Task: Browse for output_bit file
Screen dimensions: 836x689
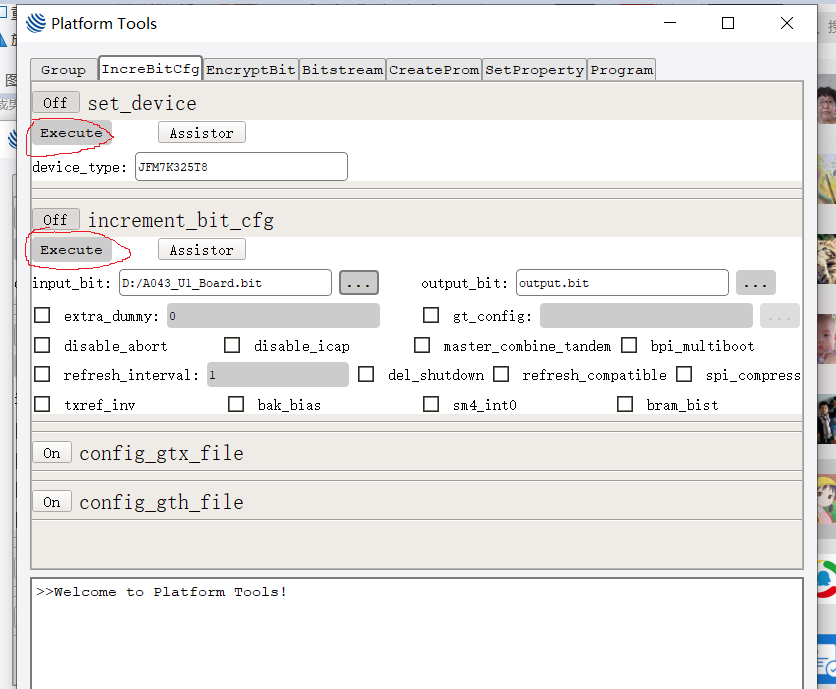Action: pos(755,283)
